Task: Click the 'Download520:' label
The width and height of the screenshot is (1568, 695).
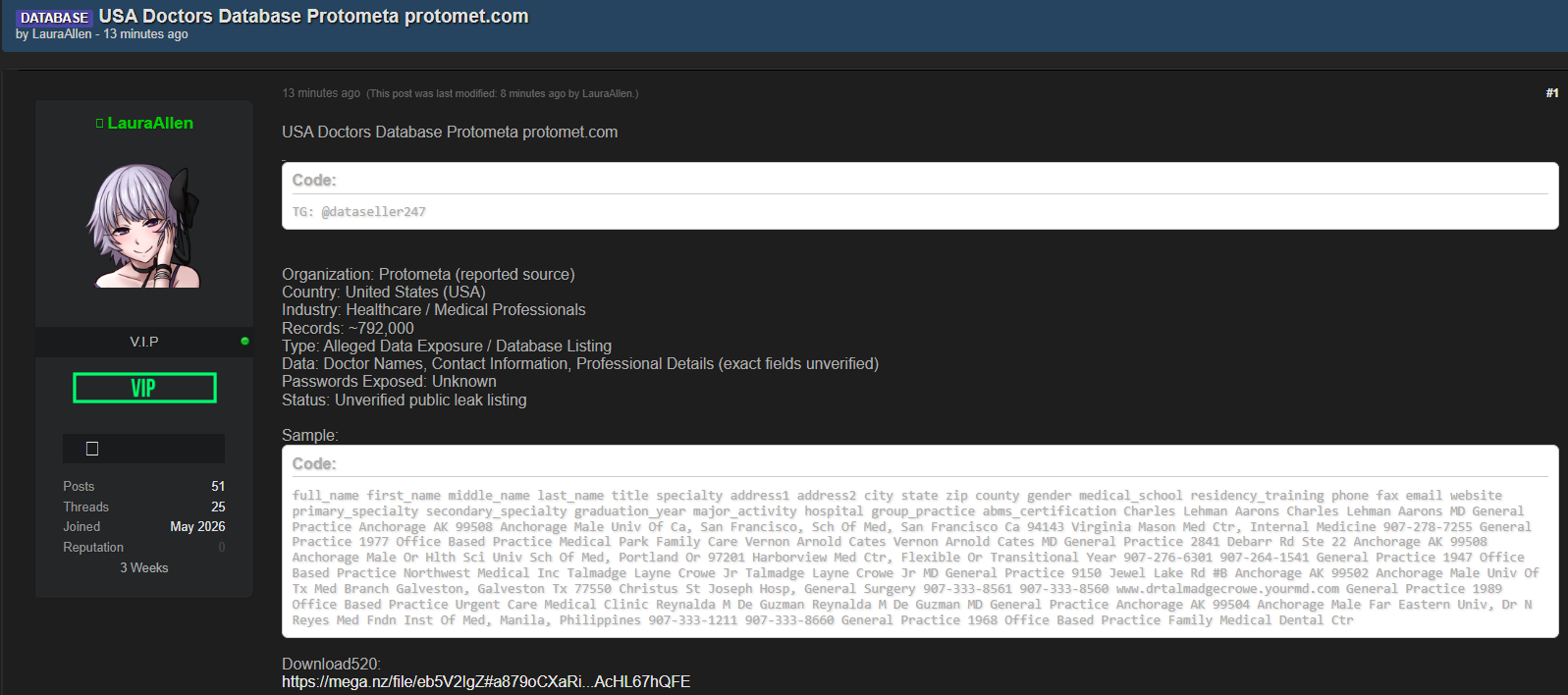Action: [331, 664]
